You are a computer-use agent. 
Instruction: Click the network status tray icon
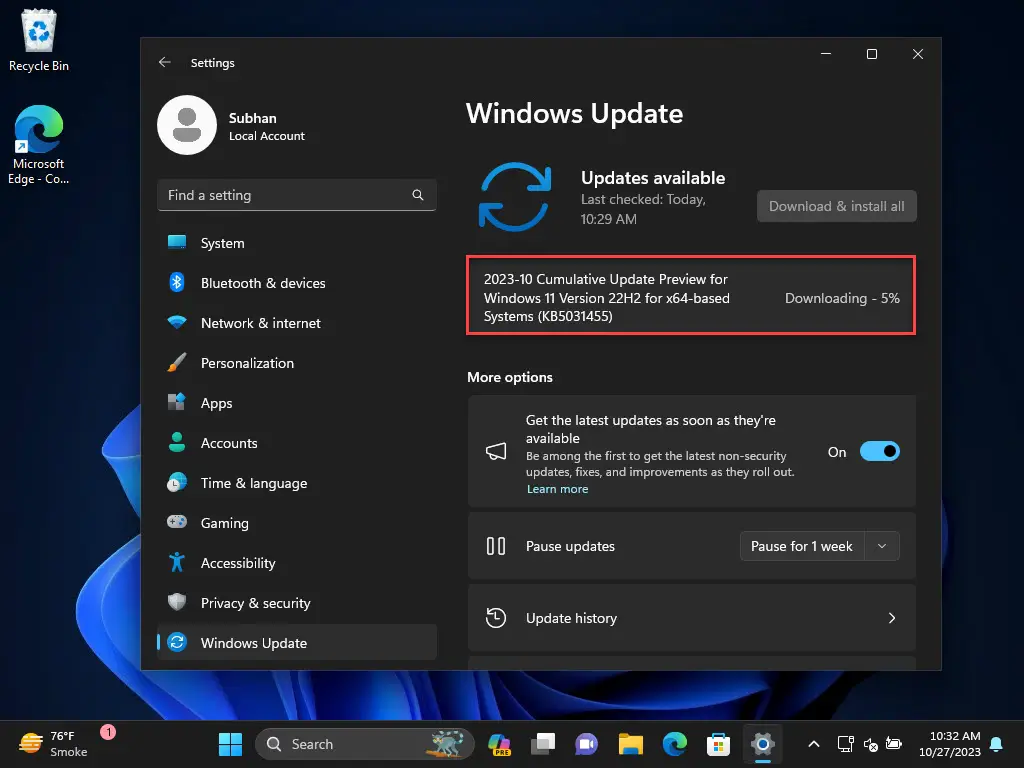point(846,744)
